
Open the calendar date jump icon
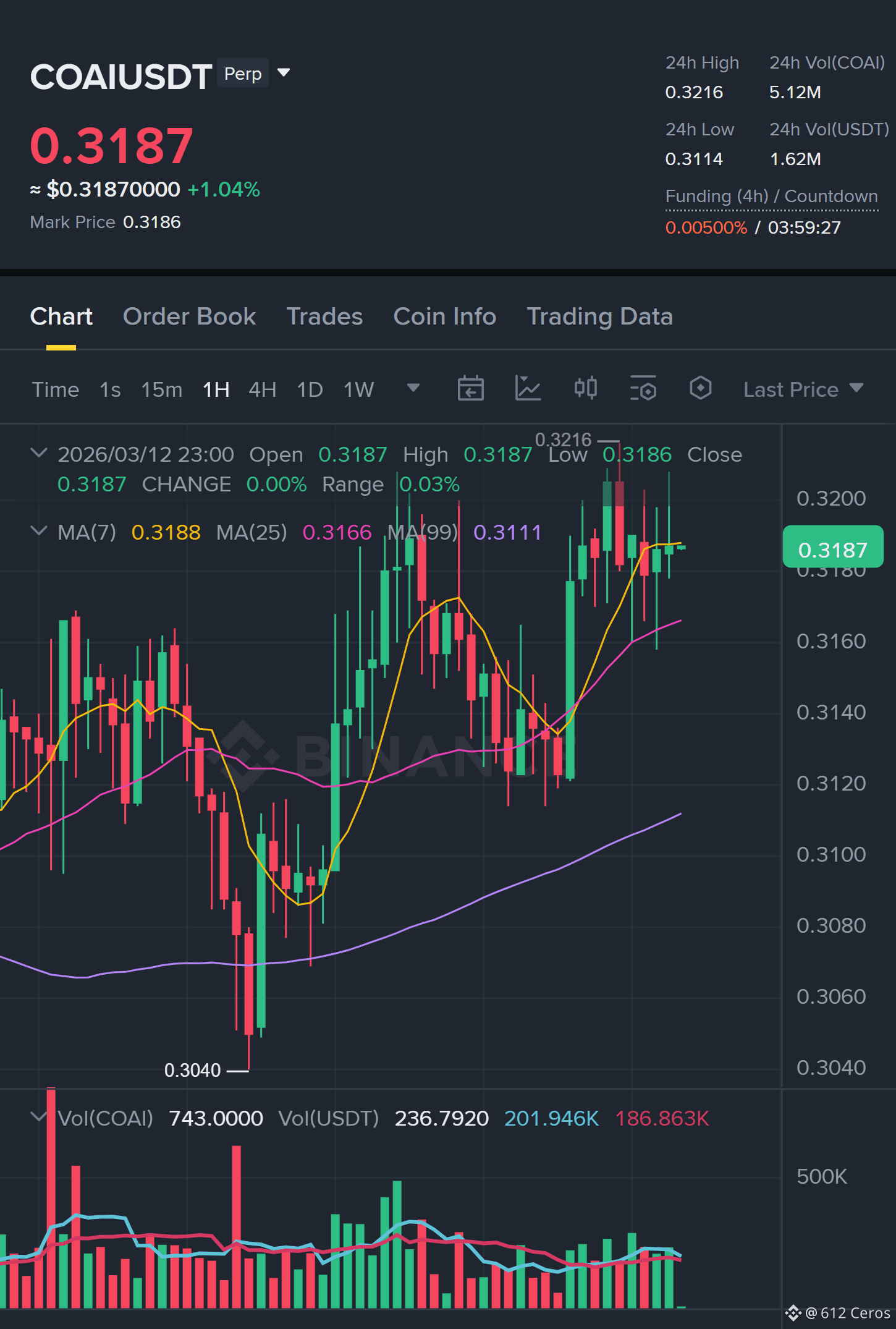pyautogui.click(x=470, y=389)
